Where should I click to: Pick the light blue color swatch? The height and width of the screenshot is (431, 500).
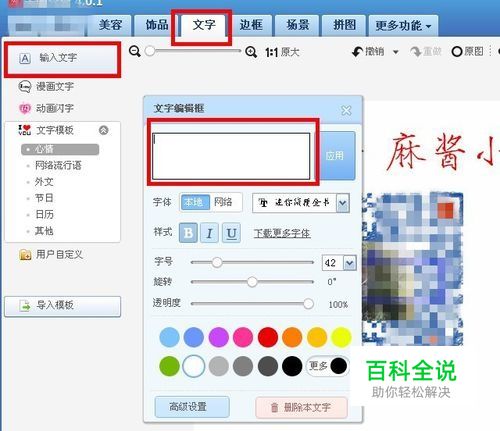coord(169,337)
